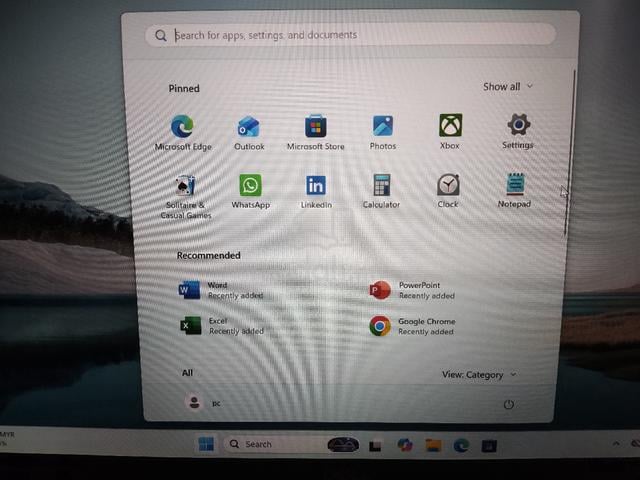This screenshot has width=640, height=480.
Task: Launch recommended Google Chrome
Action: coord(412,326)
